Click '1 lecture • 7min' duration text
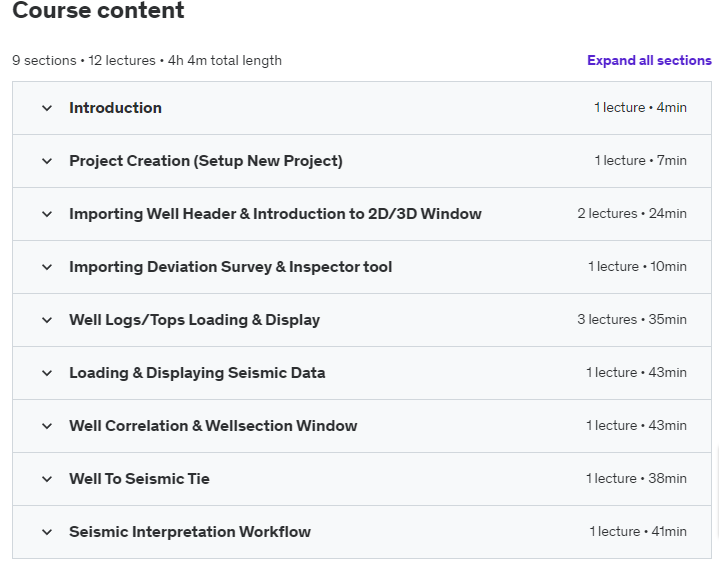The height and width of the screenshot is (562, 719). (641, 160)
